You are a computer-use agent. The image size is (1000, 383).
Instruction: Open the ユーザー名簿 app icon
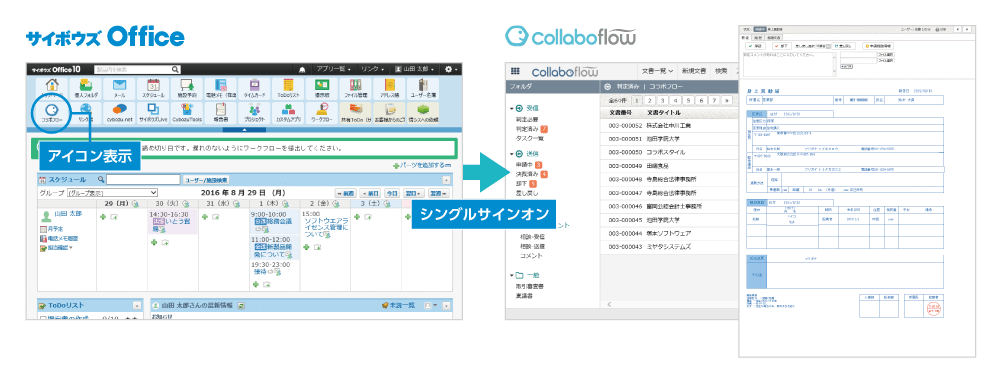coord(423,89)
